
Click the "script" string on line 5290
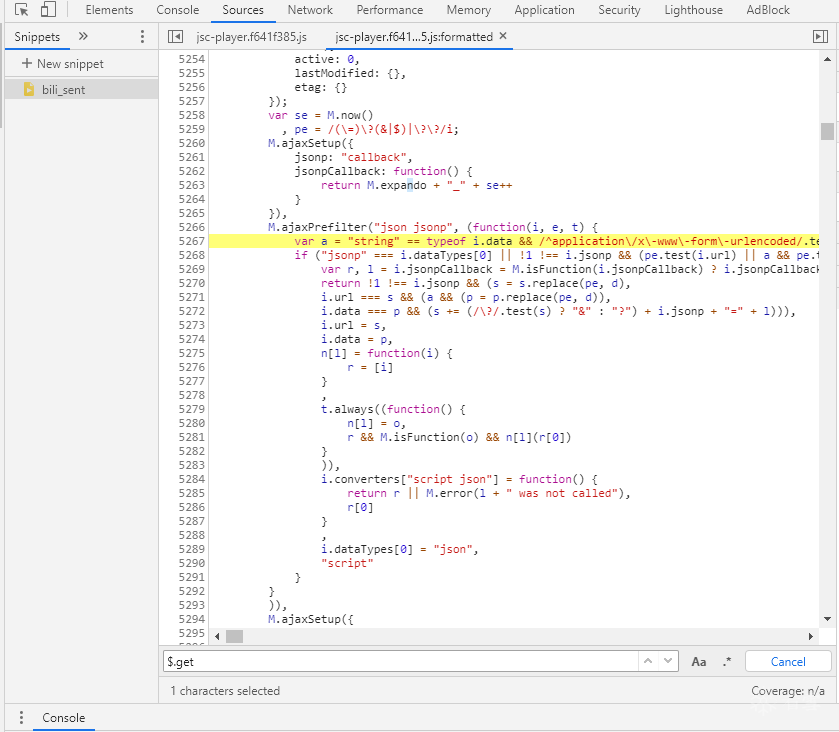(x=347, y=563)
